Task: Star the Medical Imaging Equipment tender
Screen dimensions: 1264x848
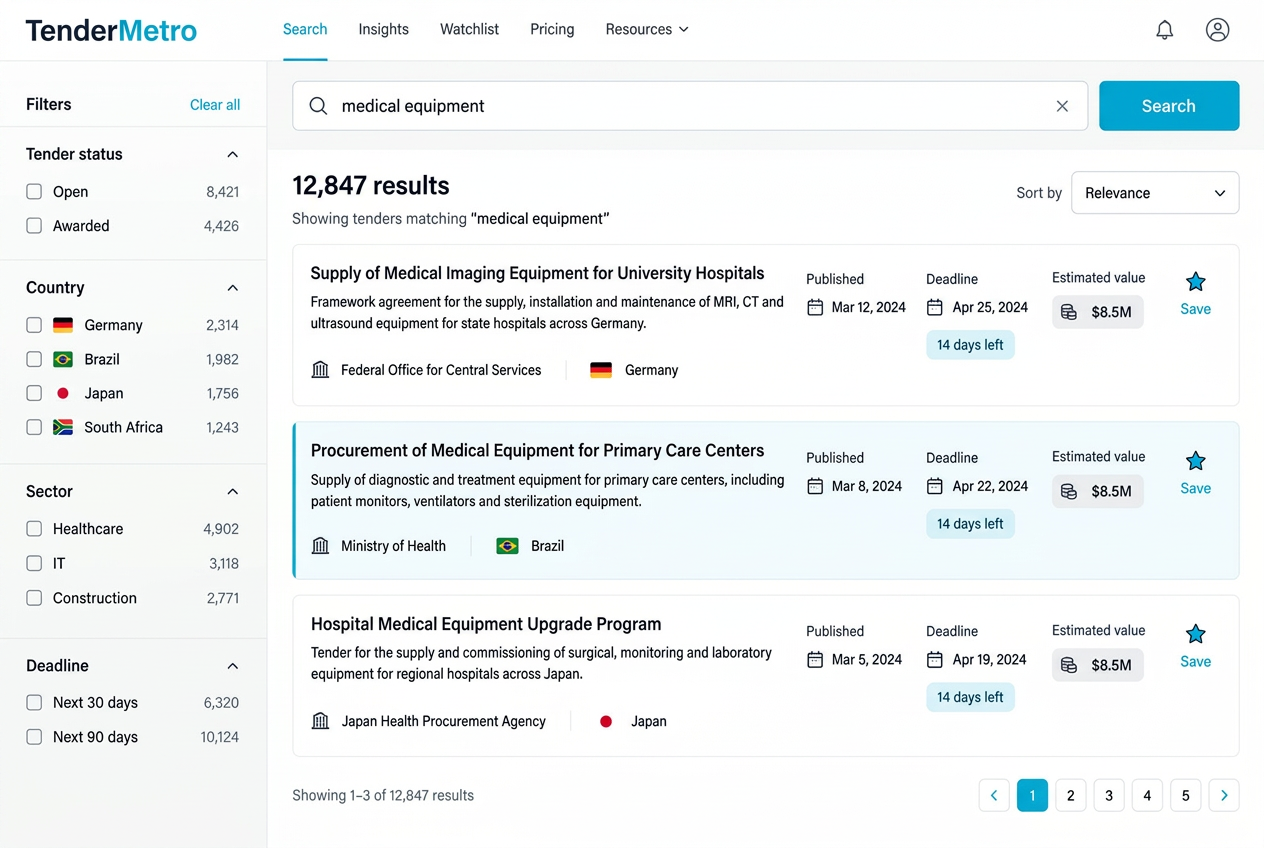Action: click(1195, 282)
